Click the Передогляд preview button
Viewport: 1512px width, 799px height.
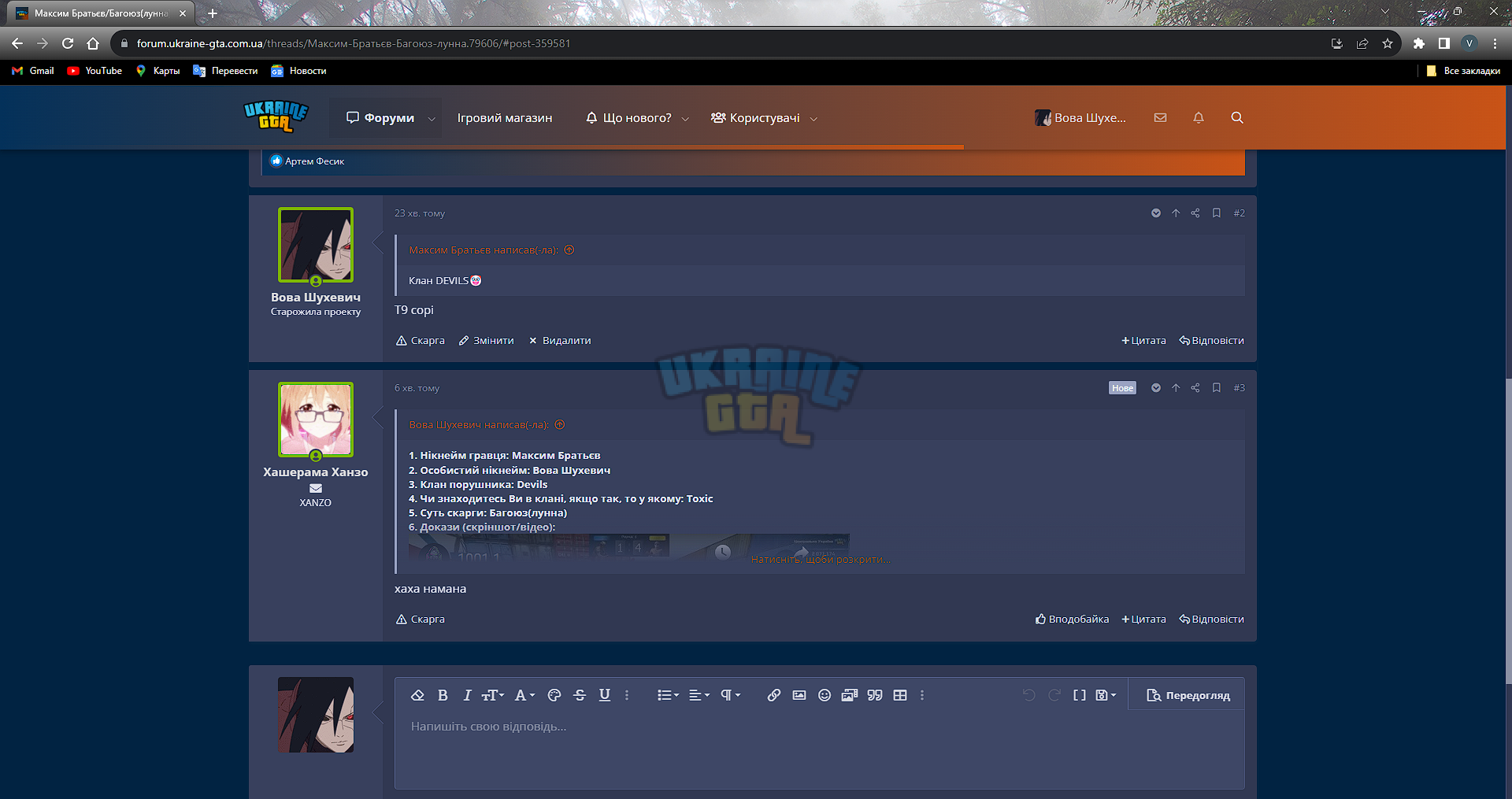1188,695
